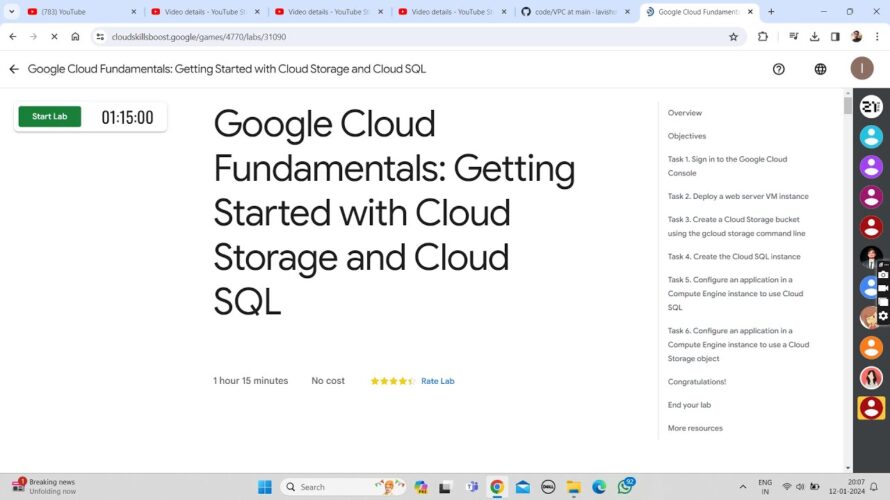Show hidden system tray icons

pos(742,487)
